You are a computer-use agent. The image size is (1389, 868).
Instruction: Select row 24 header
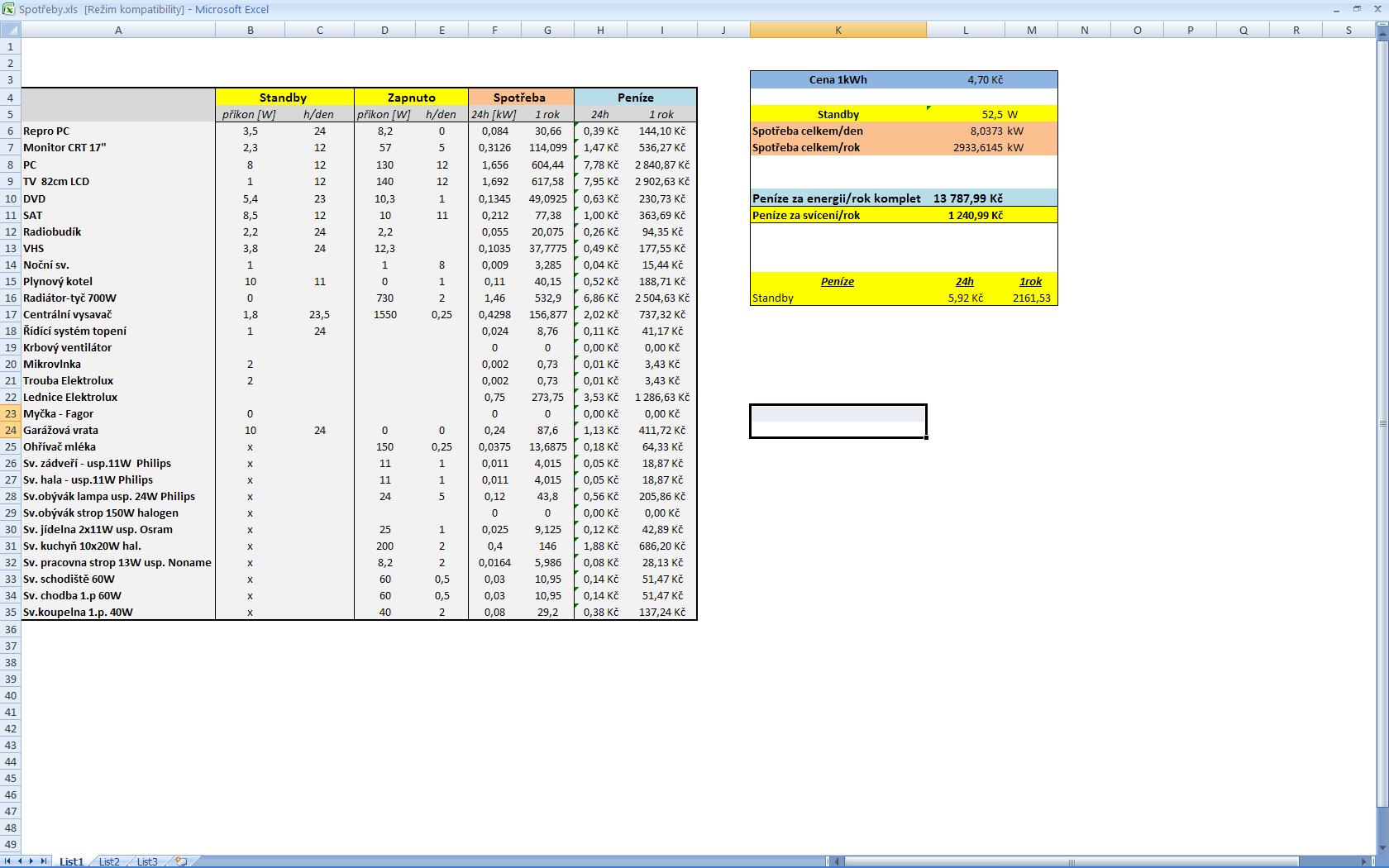(x=11, y=430)
